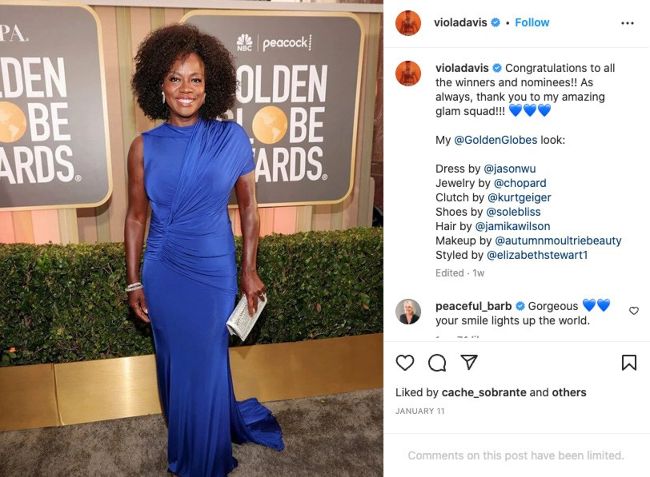Share post via paper plane icon
The width and height of the screenshot is (650, 477).
click(x=469, y=362)
